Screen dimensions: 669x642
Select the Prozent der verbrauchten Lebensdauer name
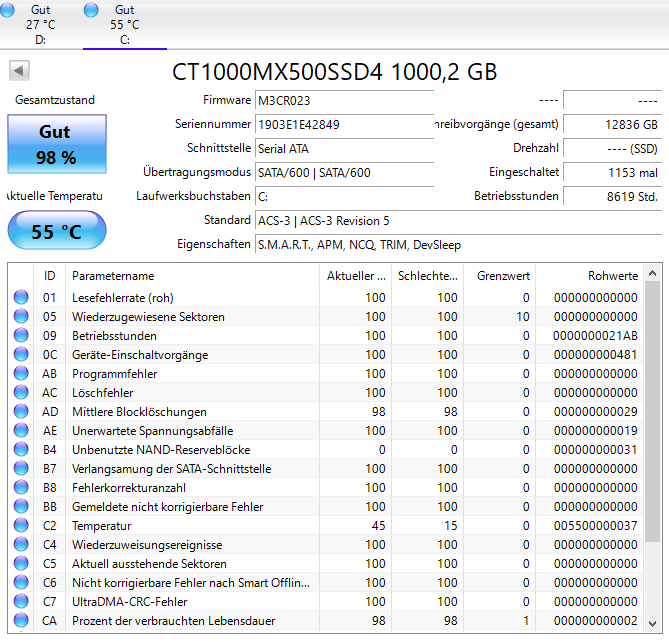click(174, 621)
